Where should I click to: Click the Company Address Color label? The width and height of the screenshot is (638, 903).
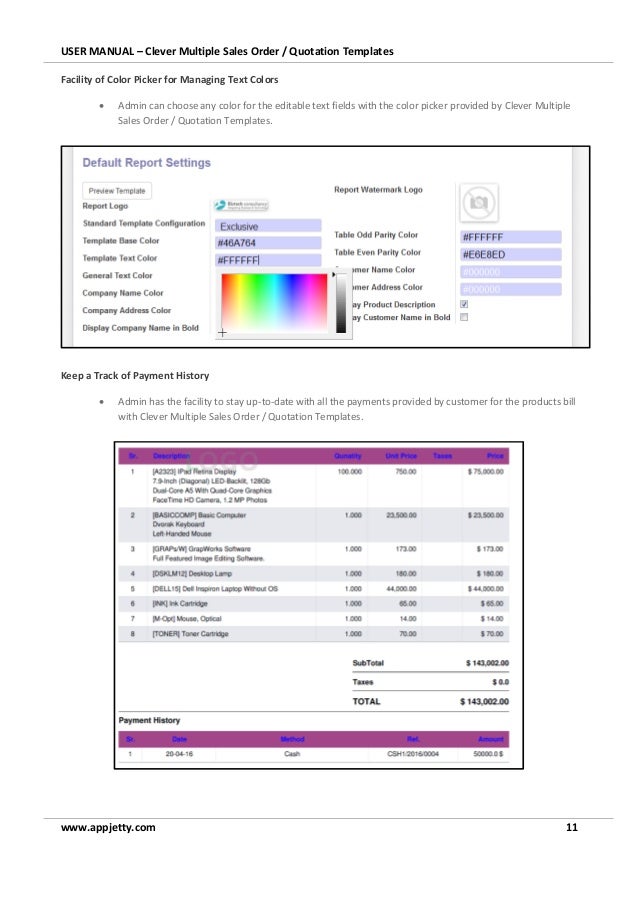tap(127, 310)
